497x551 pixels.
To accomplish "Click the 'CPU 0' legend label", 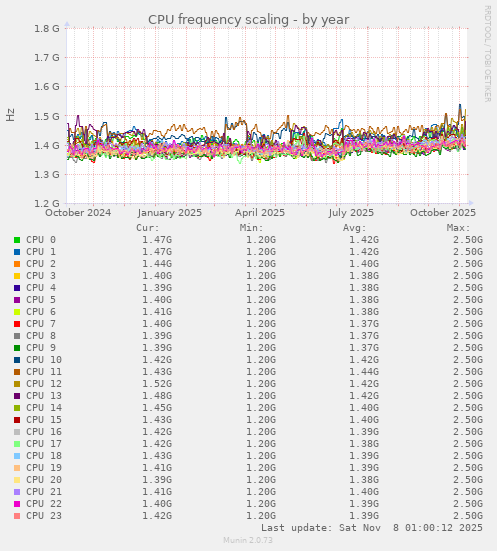I will (x=41, y=240).
